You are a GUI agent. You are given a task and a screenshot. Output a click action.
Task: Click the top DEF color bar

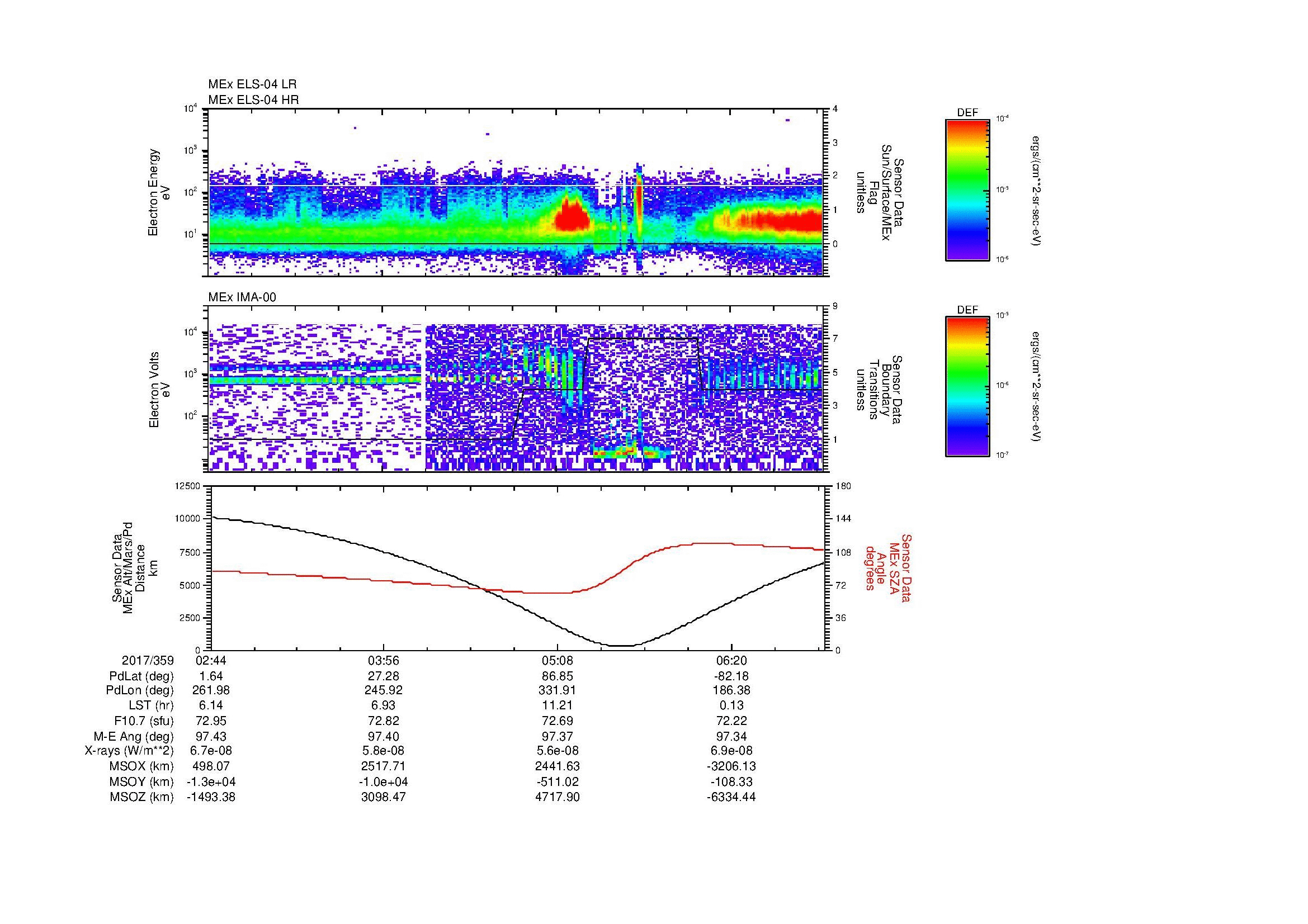pos(967,189)
